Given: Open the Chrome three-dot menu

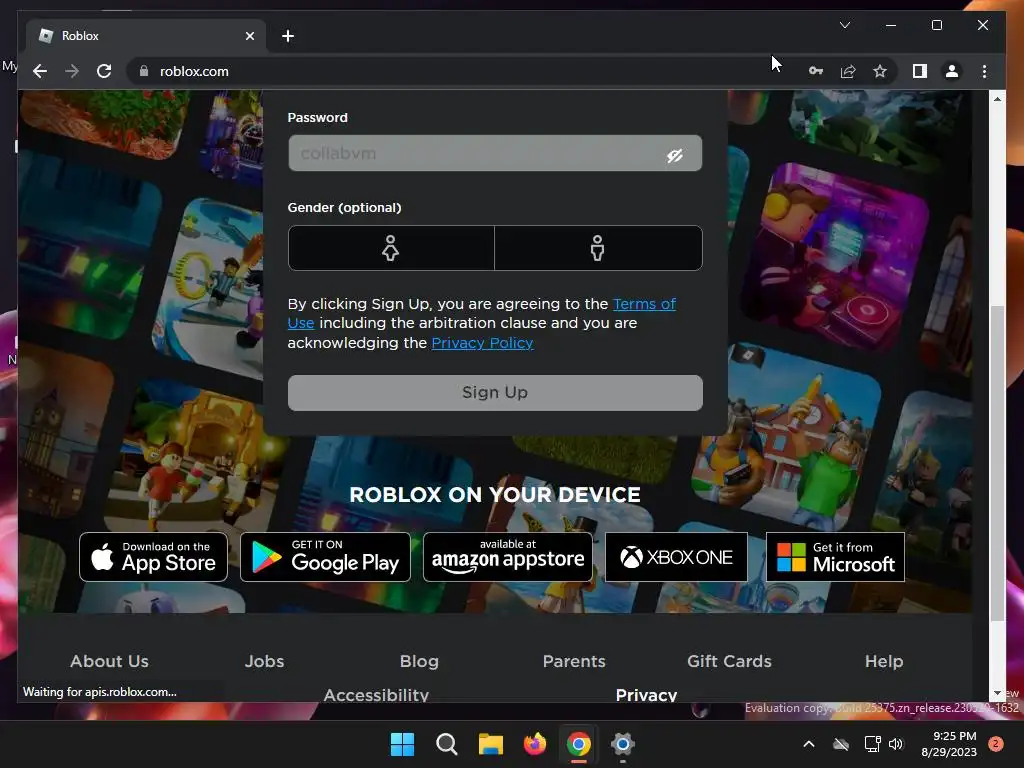Looking at the screenshot, I should pos(984,71).
